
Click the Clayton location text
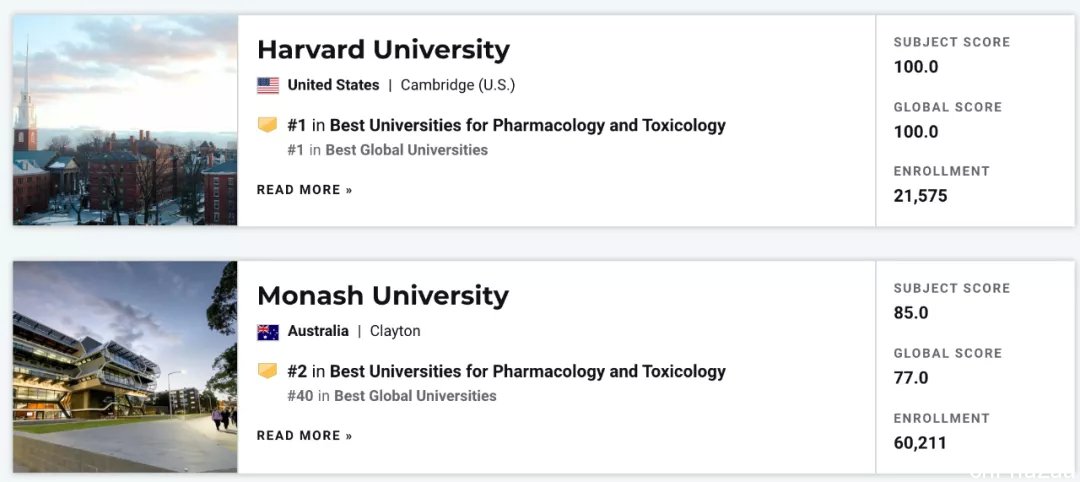click(x=395, y=331)
